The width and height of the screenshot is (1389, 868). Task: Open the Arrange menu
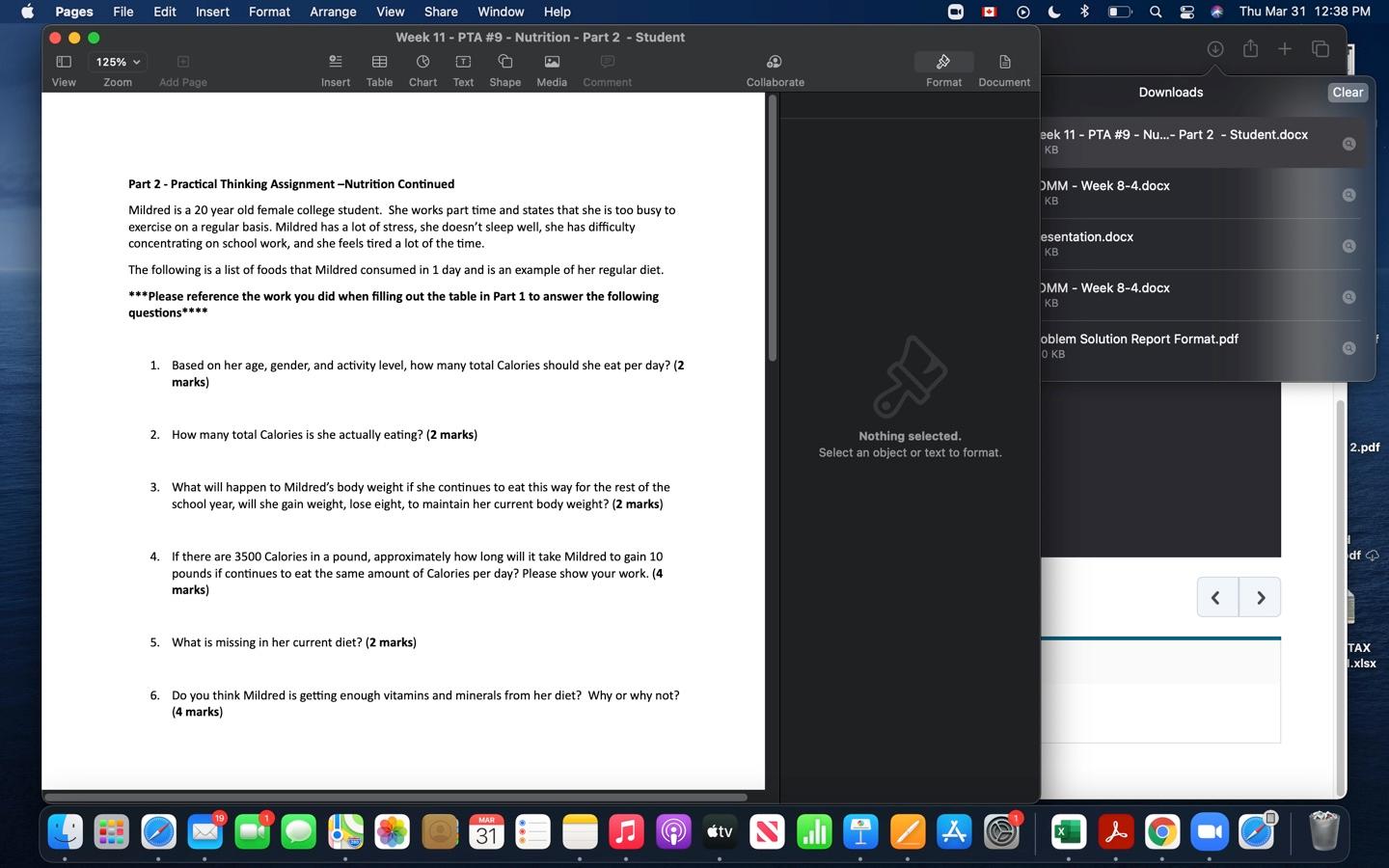pyautogui.click(x=332, y=12)
